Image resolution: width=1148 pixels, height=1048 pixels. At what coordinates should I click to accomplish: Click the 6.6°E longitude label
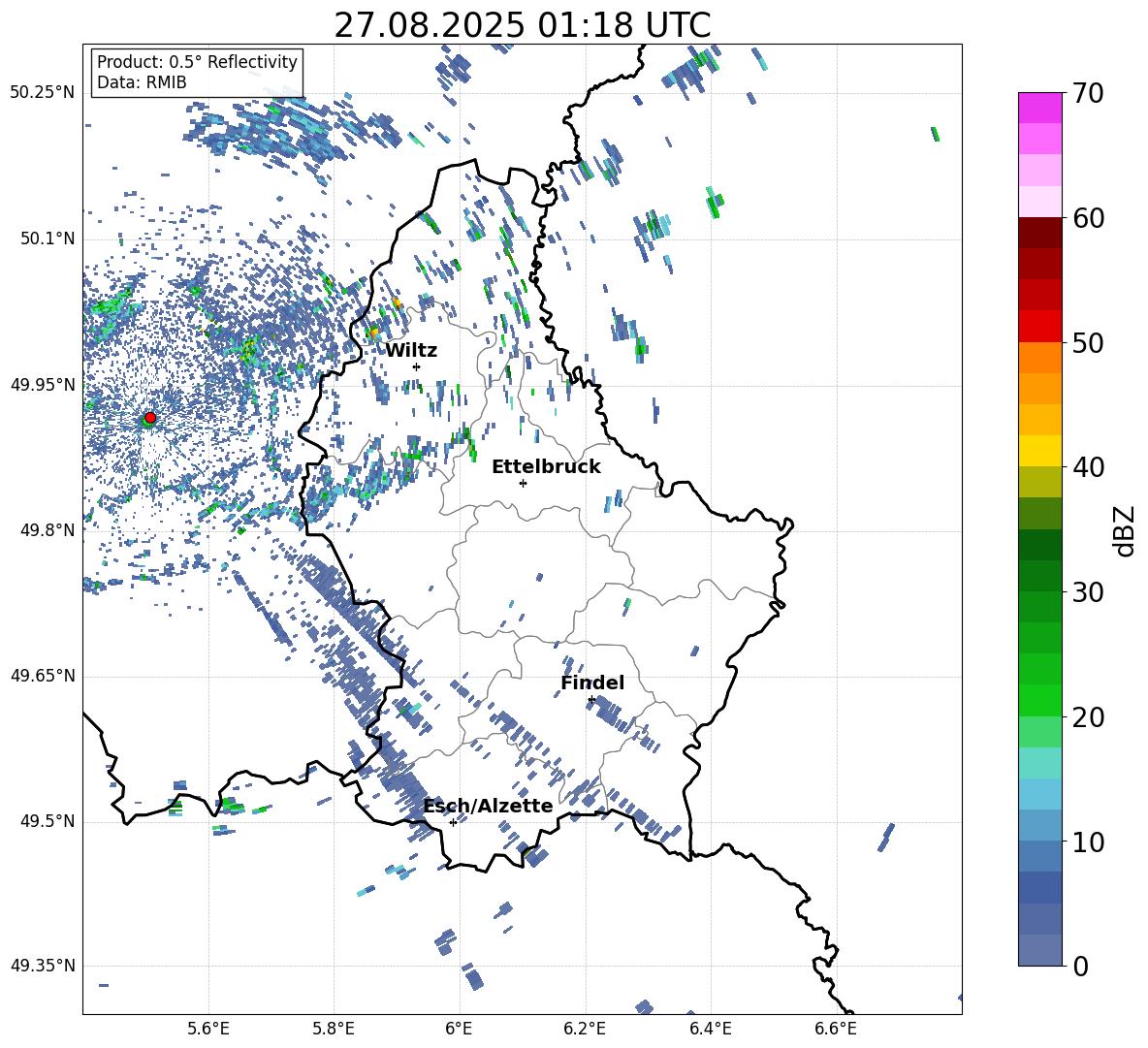pyautogui.click(x=836, y=1029)
